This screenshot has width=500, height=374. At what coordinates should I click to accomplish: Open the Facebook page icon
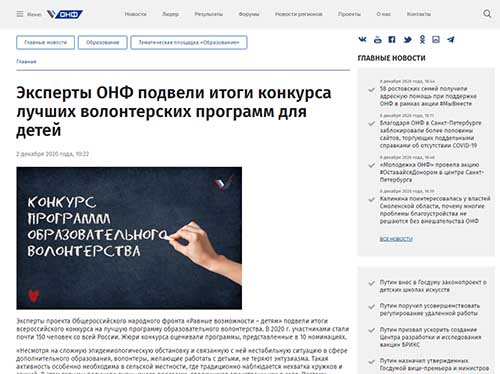click(x=392, y=40)
